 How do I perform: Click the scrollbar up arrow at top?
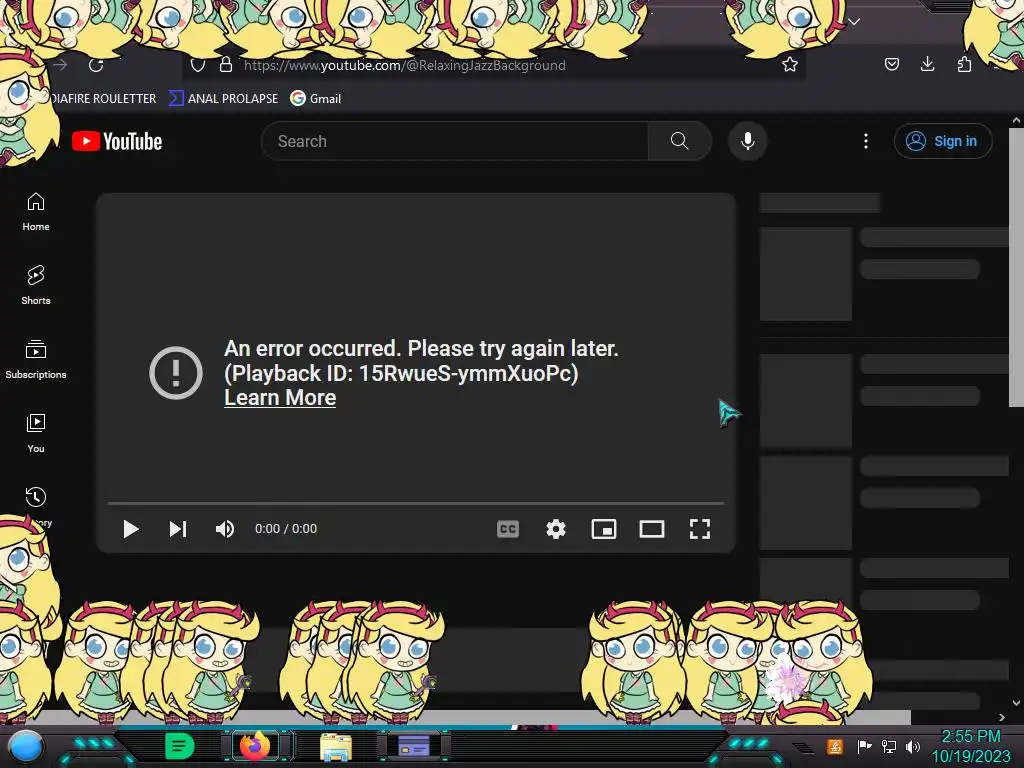[1016, 120]
